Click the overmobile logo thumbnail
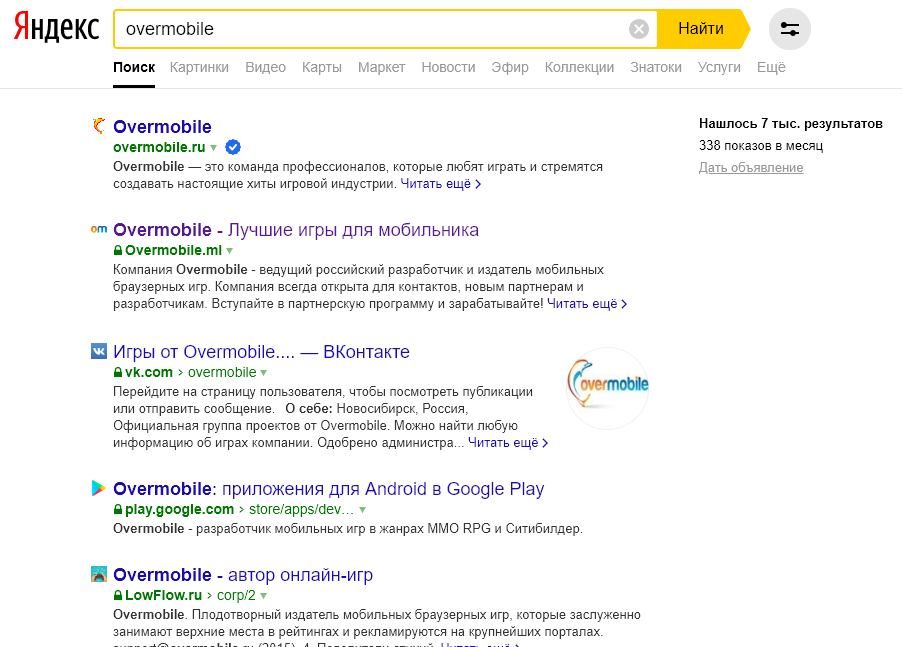The height and width of the screenshot is (647, 902). [607, 388]
